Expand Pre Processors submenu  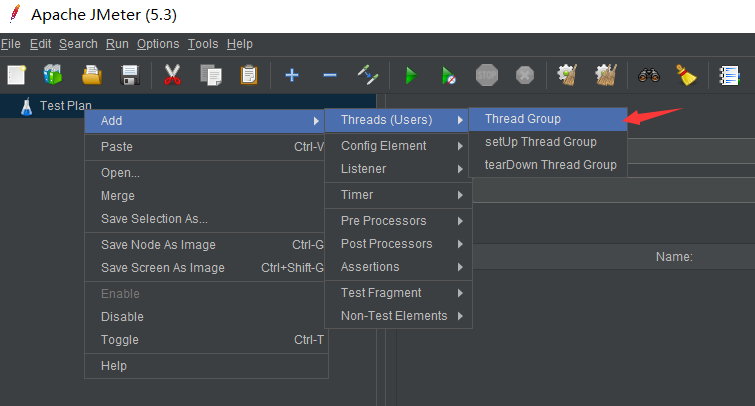(397, 221)
